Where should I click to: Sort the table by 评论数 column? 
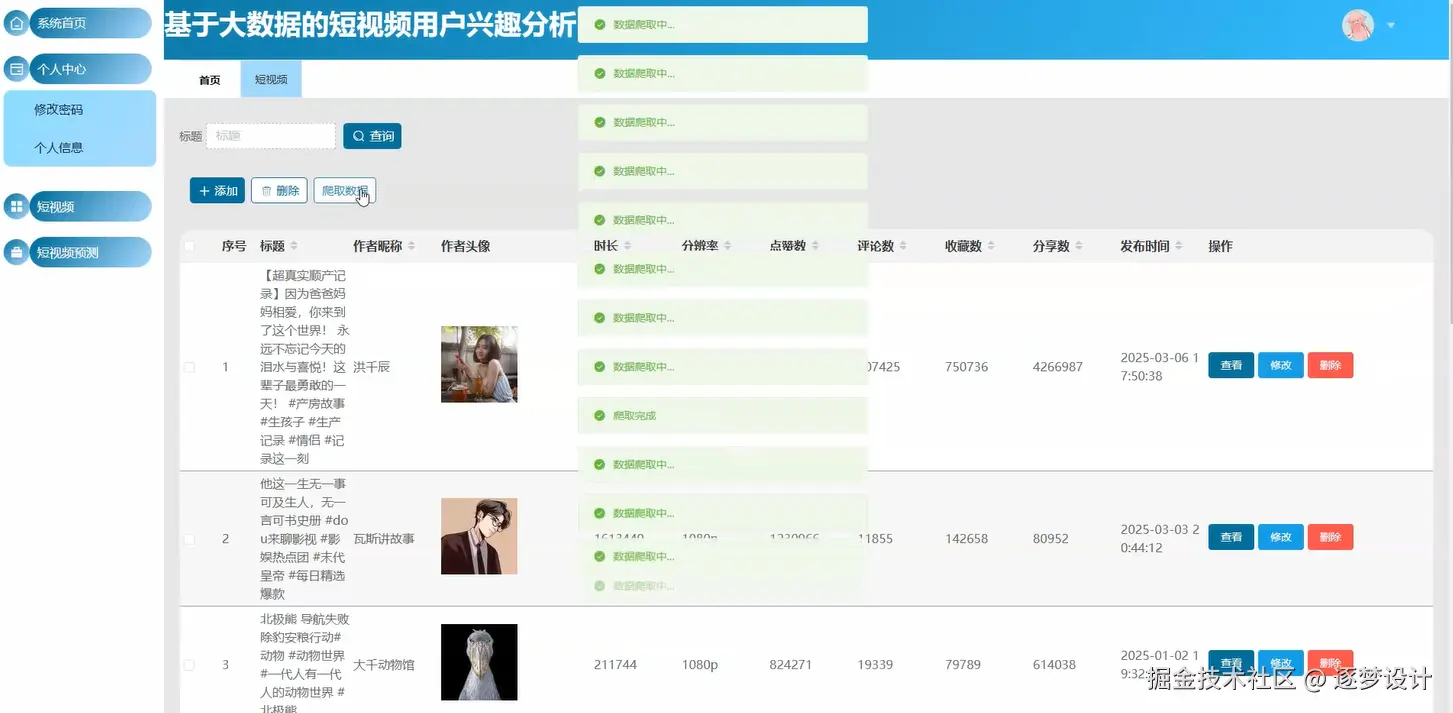(904, 246)
